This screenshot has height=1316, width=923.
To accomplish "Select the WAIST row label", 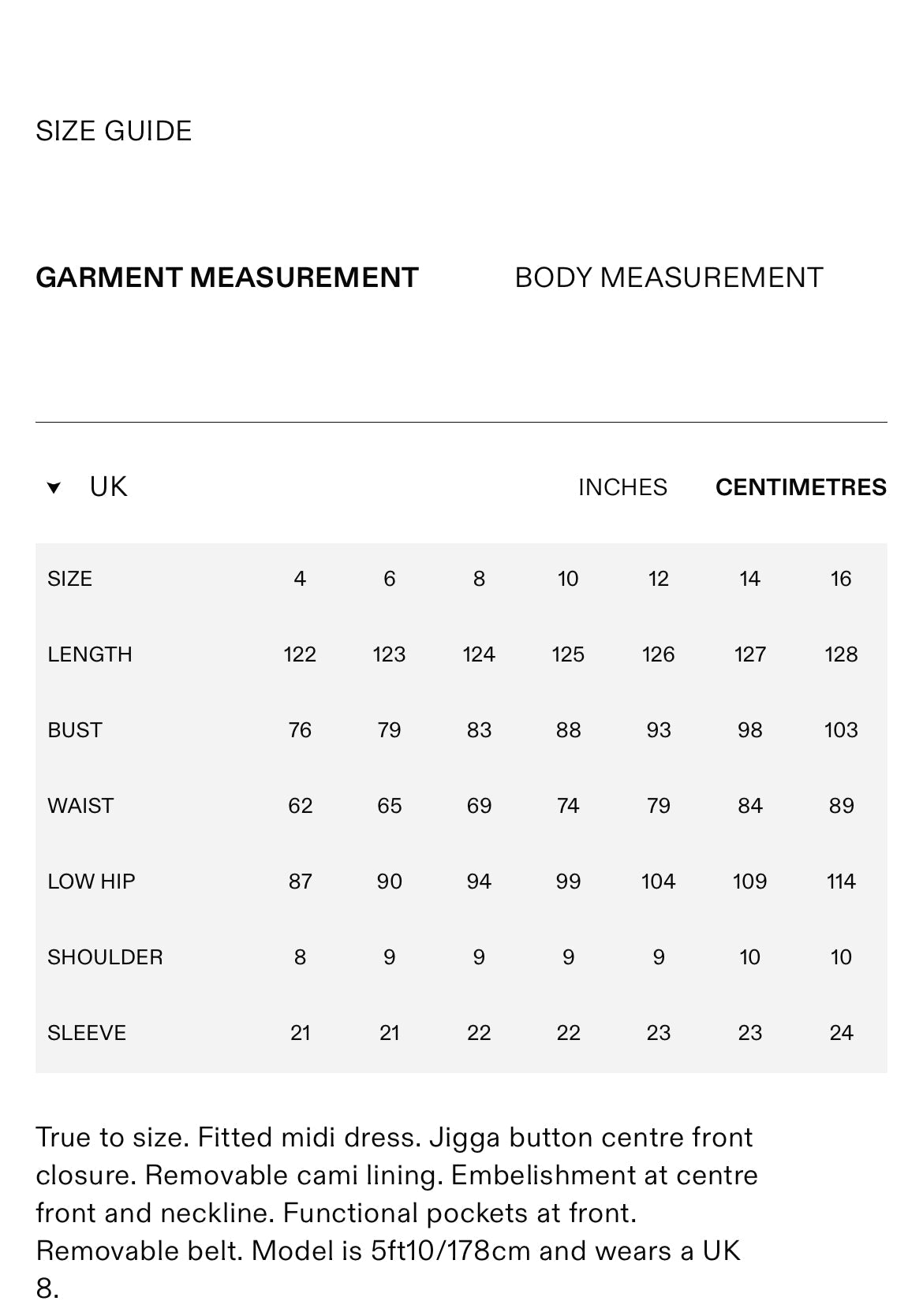I will [x=80, y=806].
